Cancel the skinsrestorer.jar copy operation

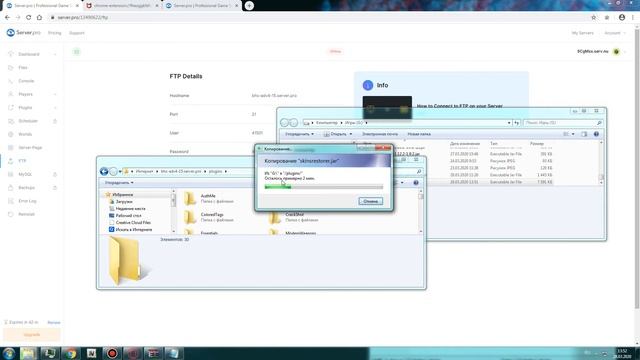point(371,201)
